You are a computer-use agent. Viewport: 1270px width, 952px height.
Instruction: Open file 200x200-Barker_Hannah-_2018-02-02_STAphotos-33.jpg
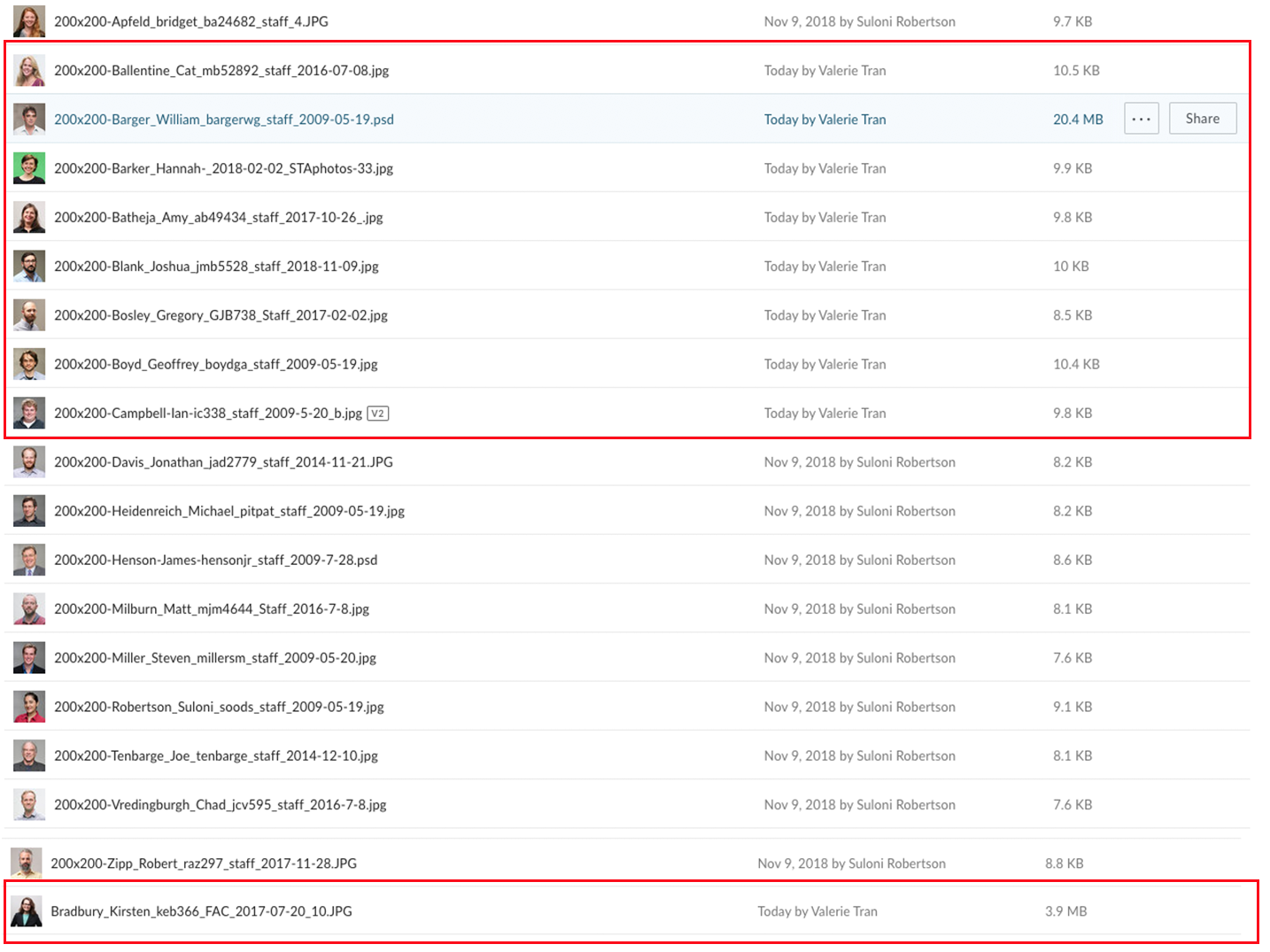pos(224,168)
